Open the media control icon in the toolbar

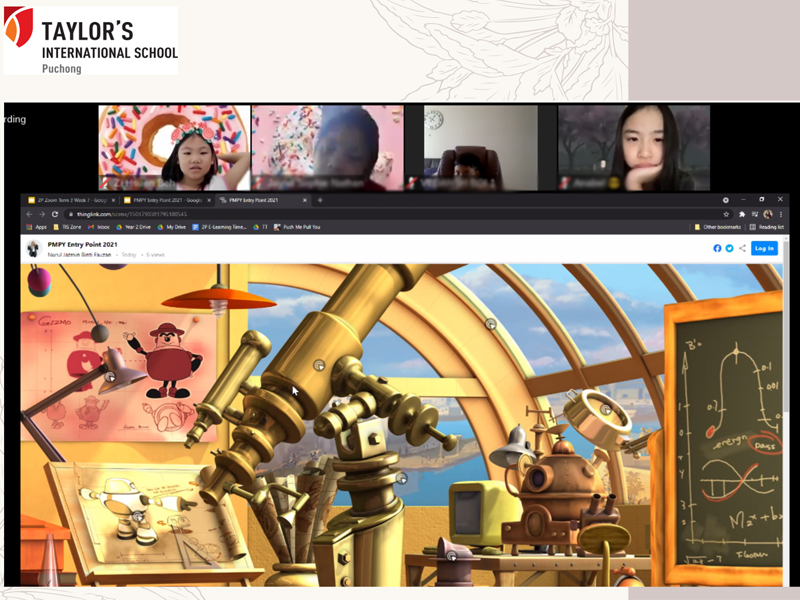(x=755, y=214)
